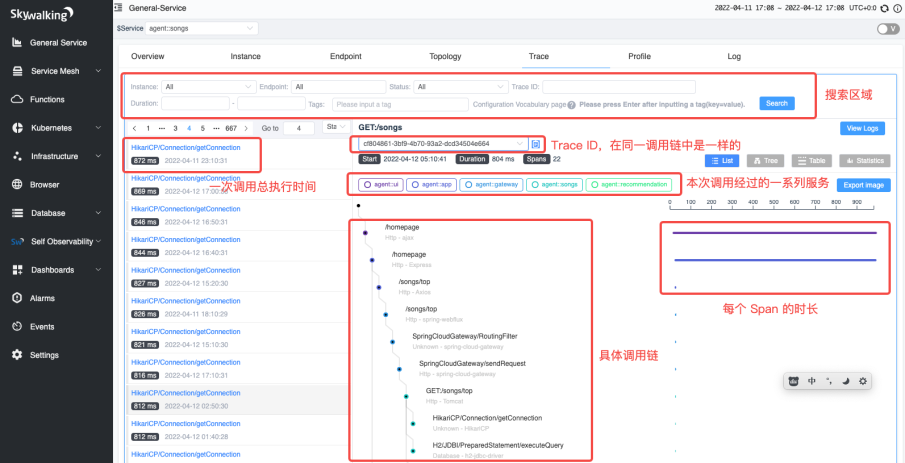Open the Status filter dropdown
905x463 pixels.
[460, 87]
